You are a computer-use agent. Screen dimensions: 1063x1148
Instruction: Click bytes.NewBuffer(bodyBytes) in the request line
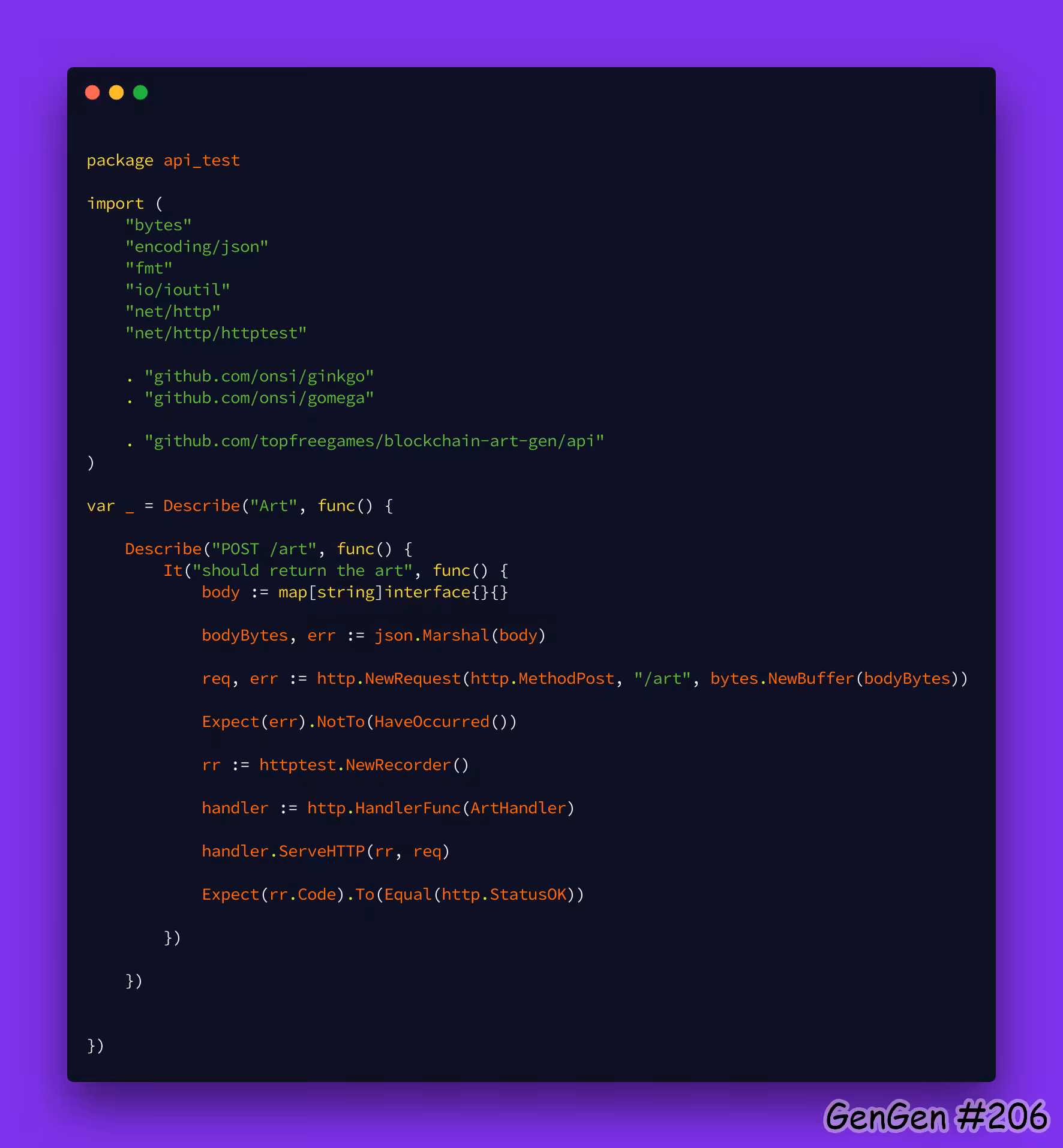pyautogui.click(x=834, y=679)
